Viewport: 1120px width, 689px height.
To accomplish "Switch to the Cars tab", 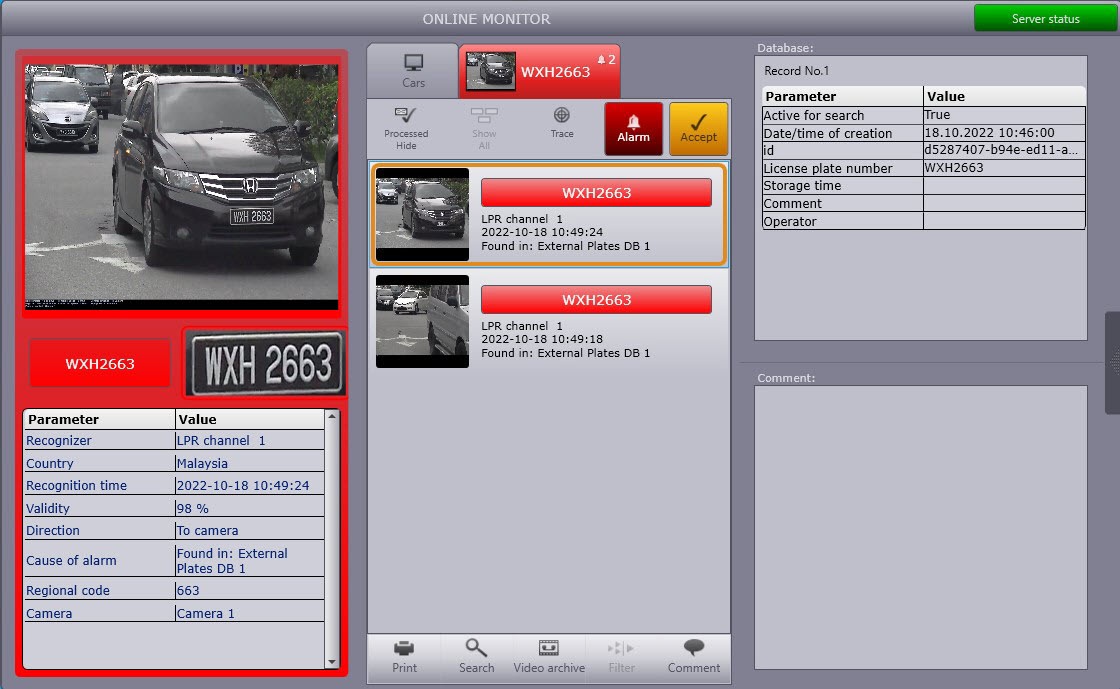I will click(413, 70).
